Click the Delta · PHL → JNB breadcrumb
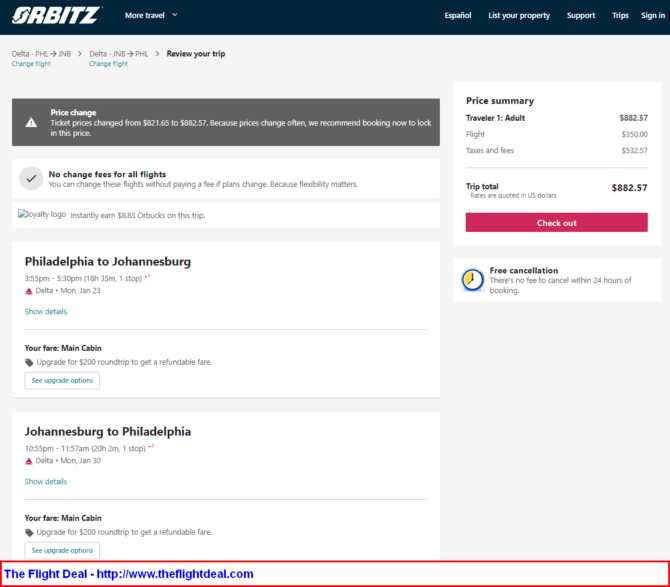The image size is (670, 587). [x=41, y=54]
